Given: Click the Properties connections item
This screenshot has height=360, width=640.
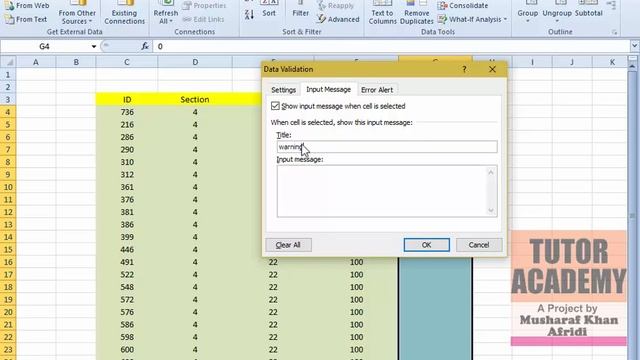Looking at the screenshot, I should tap(204, 6).
